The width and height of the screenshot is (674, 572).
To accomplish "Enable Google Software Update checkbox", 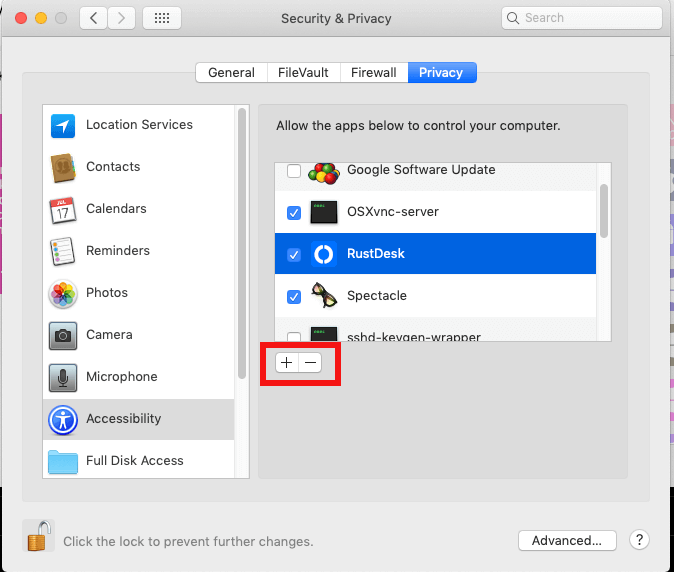I will (x=294, y=171).
